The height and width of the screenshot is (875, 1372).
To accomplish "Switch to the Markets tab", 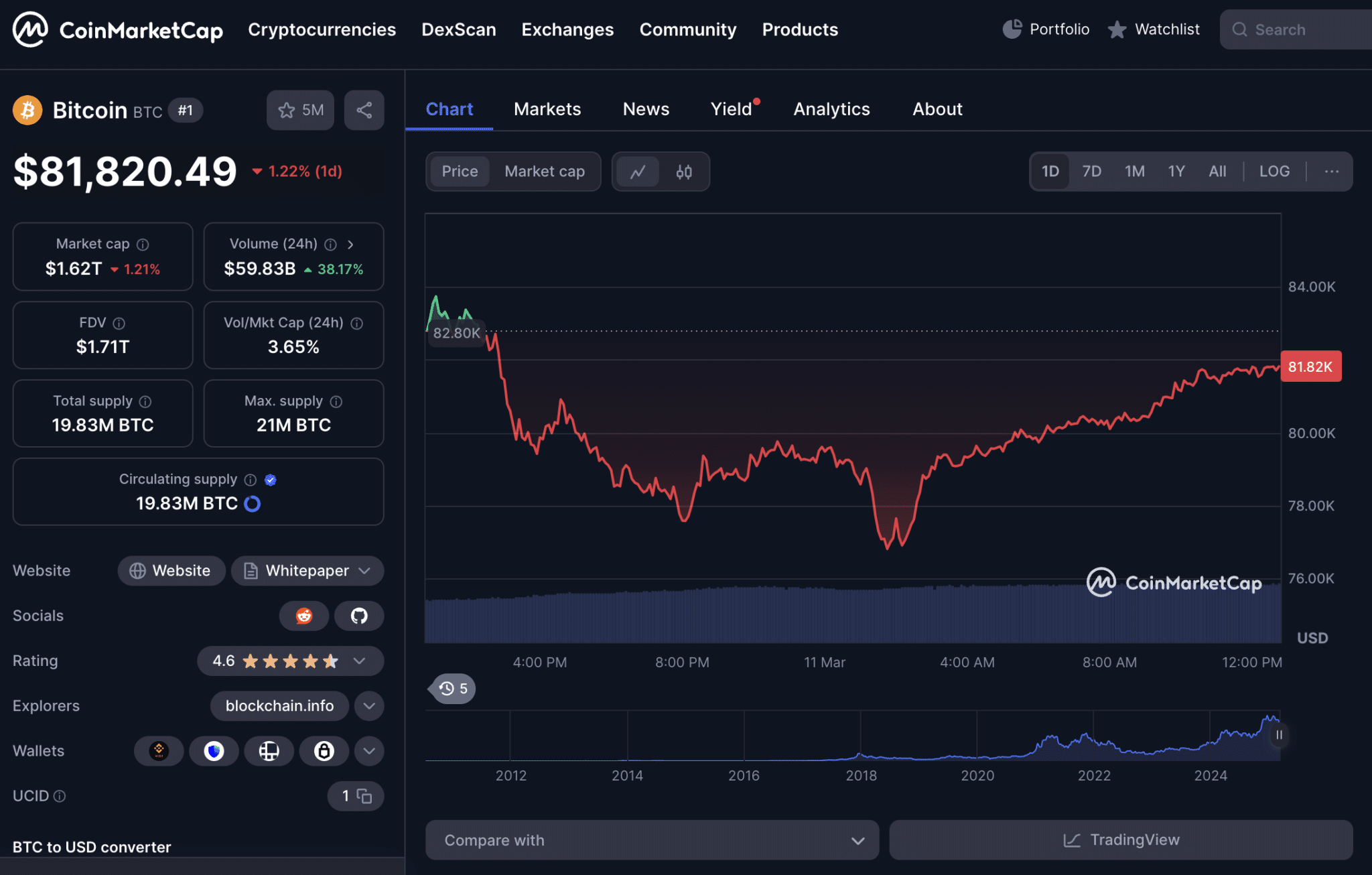I will point(547,109).
